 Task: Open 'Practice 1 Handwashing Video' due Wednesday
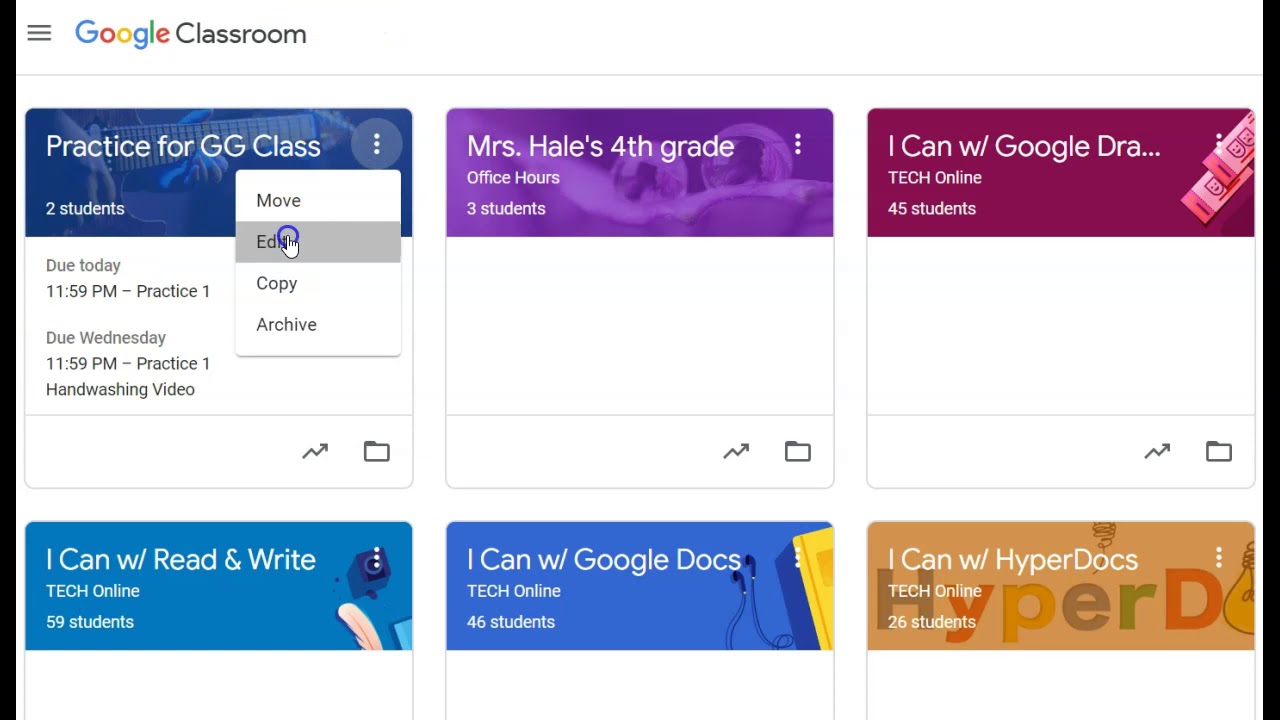pos(128,377)
